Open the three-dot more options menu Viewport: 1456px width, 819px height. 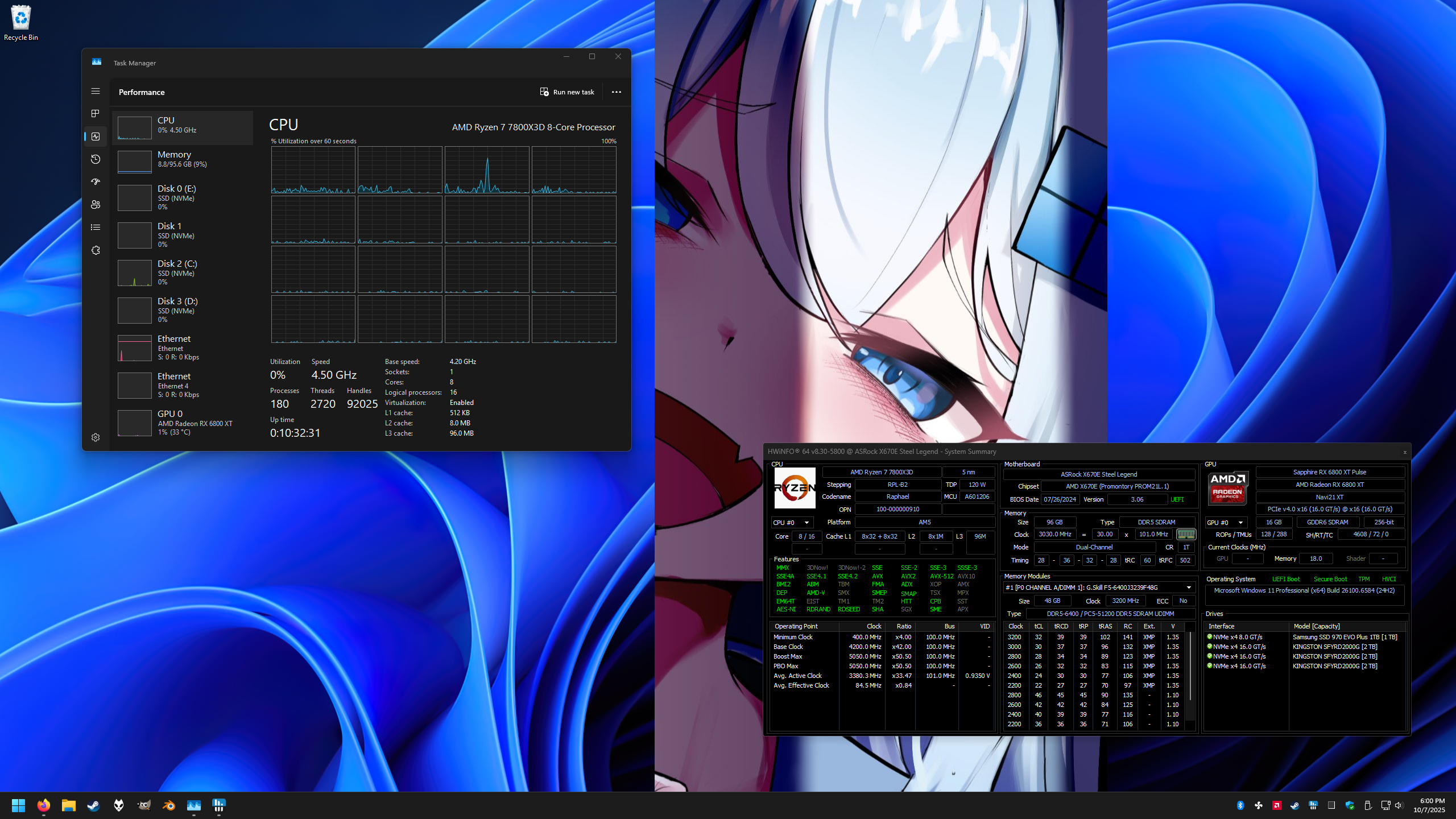coord(616,92)
